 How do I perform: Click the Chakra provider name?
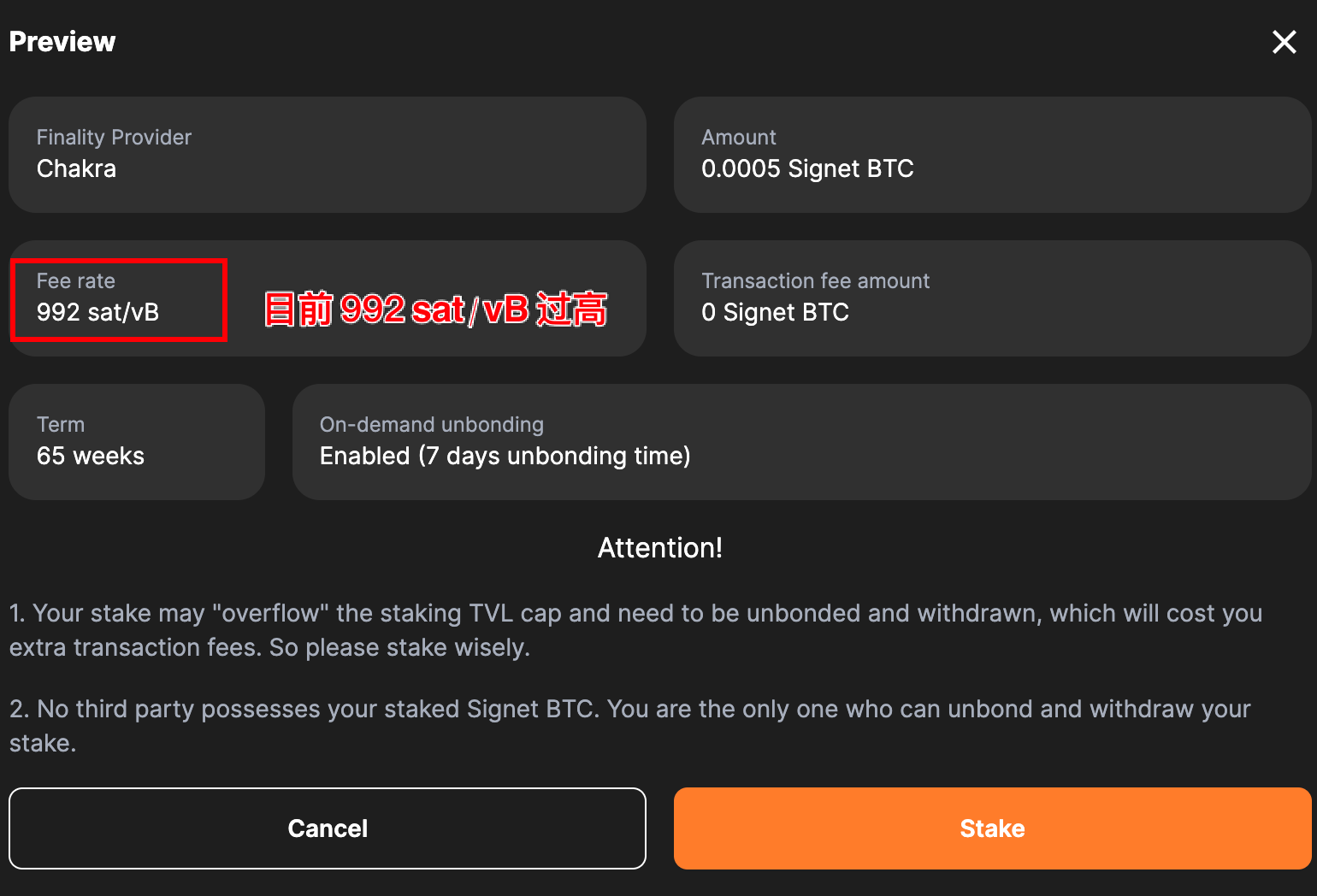pos(76,168)
